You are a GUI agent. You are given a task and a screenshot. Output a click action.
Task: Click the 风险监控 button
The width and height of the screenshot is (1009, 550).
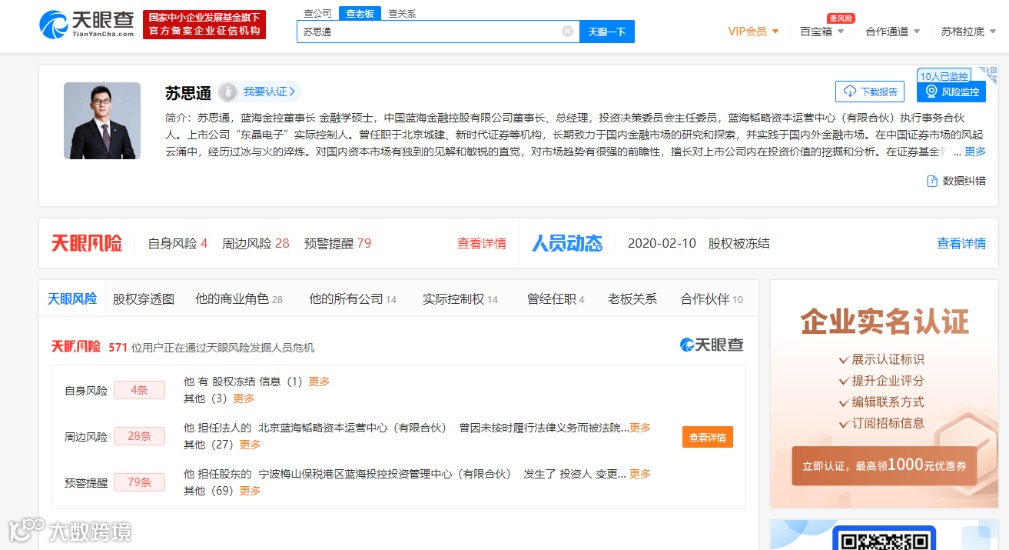point(952,91)
